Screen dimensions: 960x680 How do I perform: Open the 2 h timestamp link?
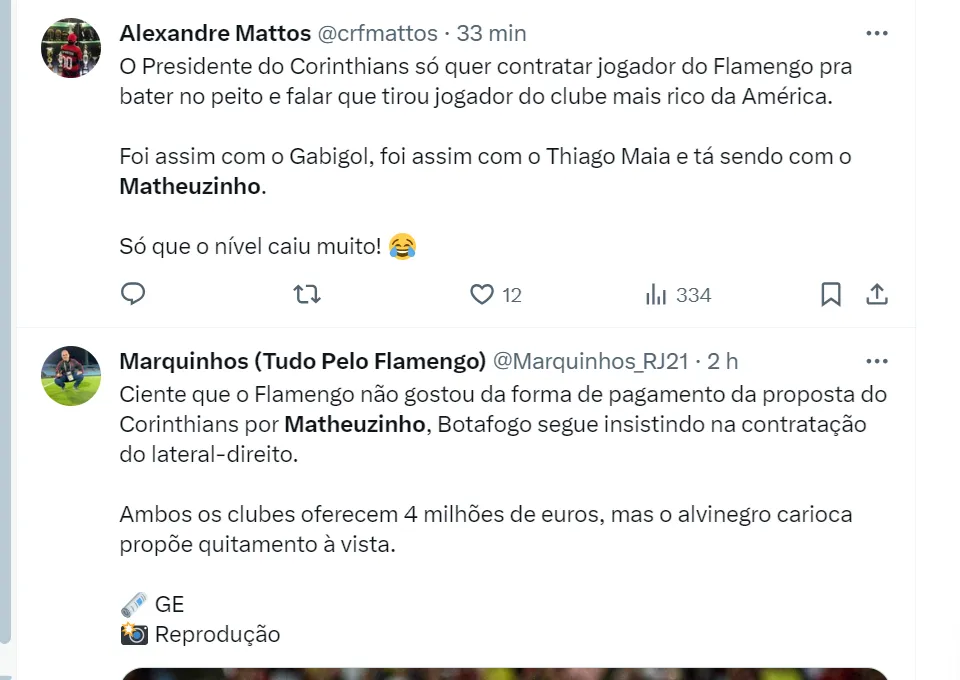723,361
